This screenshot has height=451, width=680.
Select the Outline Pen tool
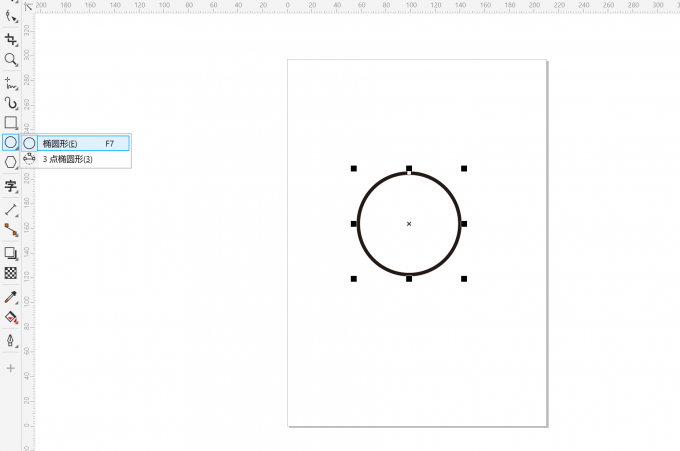pos(11,341)
